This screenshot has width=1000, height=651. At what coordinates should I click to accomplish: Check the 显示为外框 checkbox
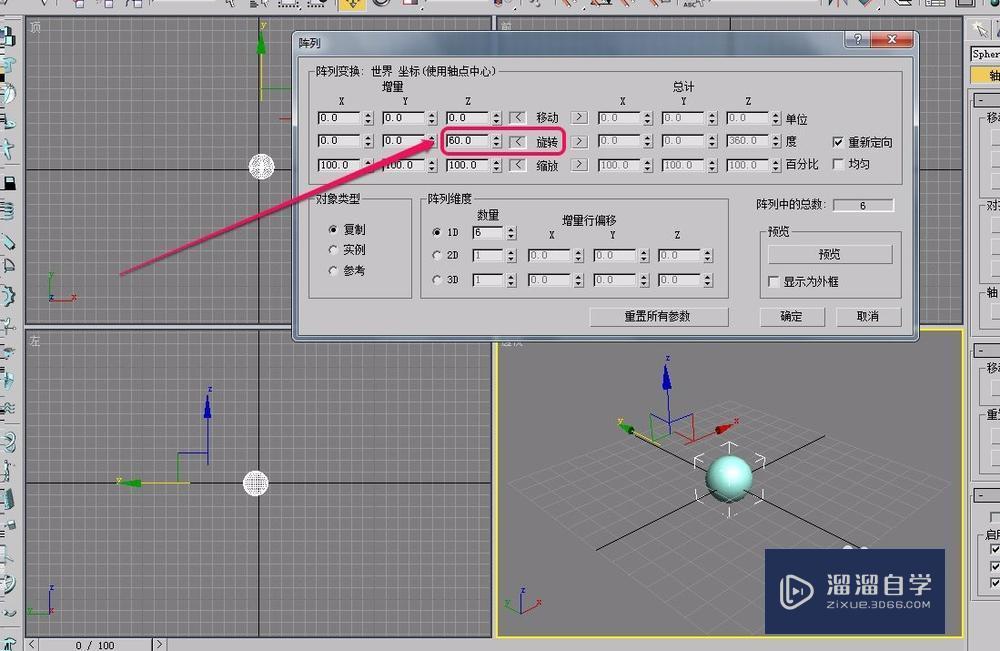[x=774, y=282]
